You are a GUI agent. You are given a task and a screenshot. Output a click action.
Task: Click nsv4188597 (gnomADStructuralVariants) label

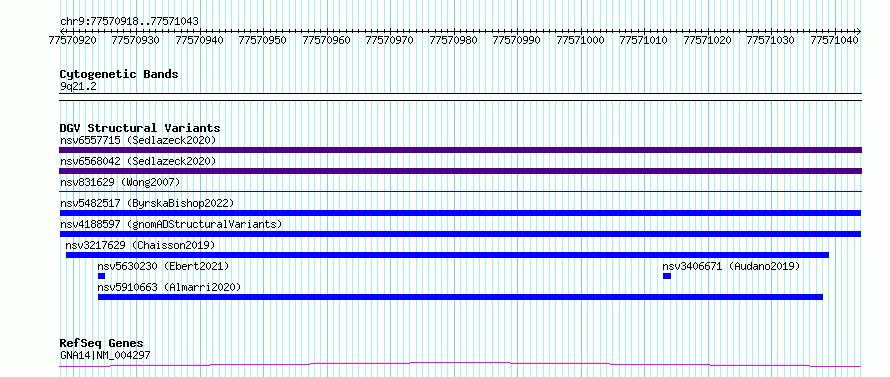coord(171,224)
